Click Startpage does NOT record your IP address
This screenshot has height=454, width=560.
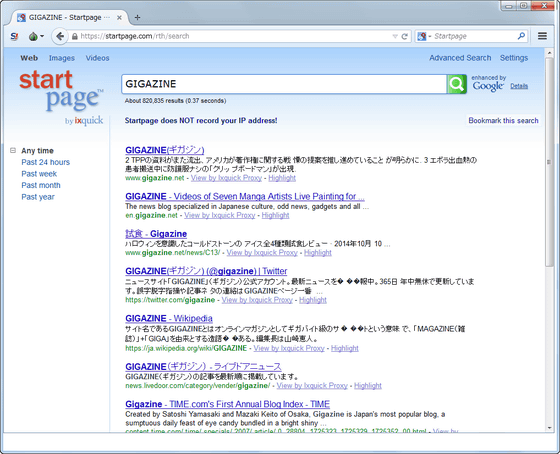point(201,120)
